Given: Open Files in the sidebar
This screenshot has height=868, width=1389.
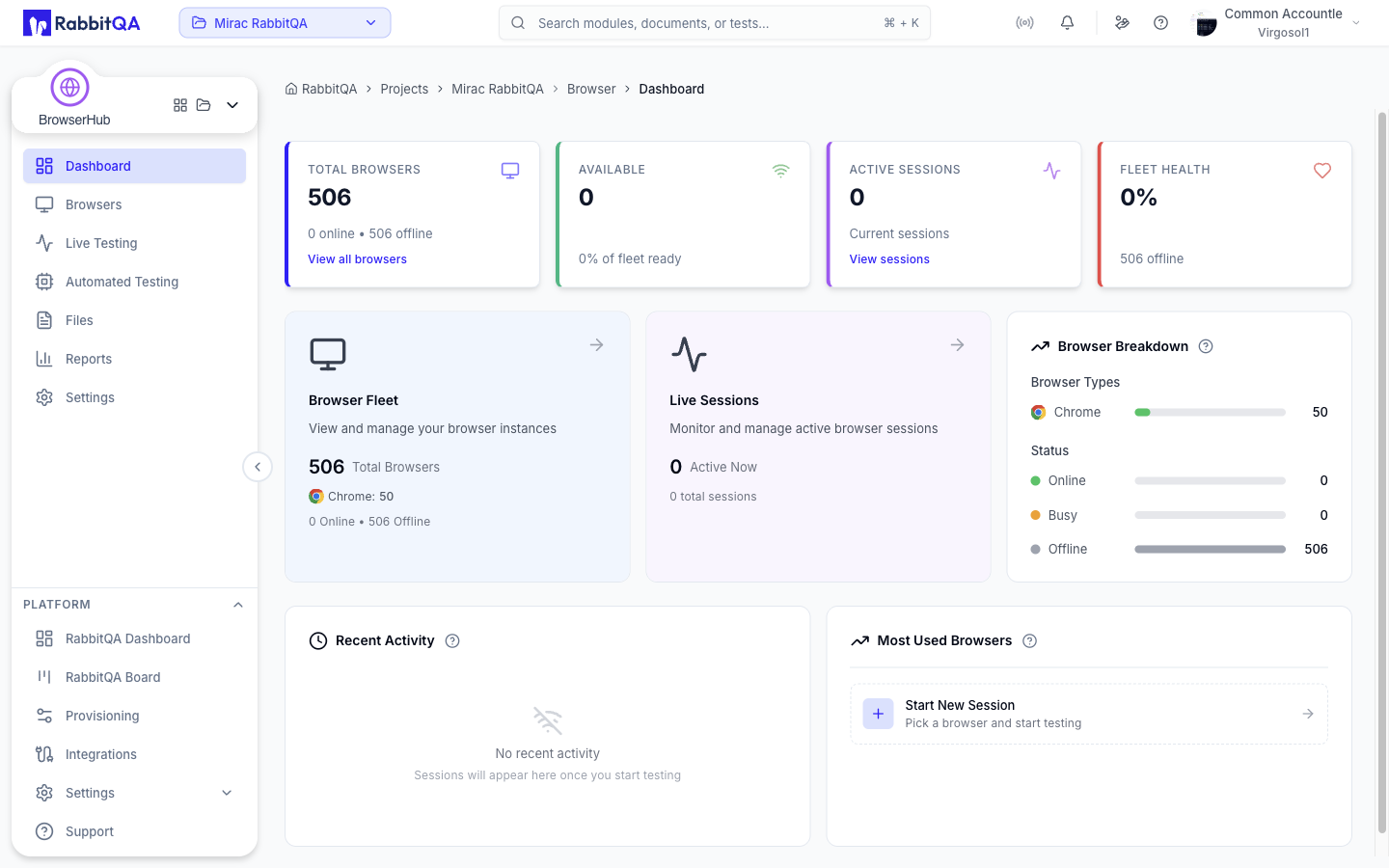Looking at the screenshot, I should click(134, 320).
